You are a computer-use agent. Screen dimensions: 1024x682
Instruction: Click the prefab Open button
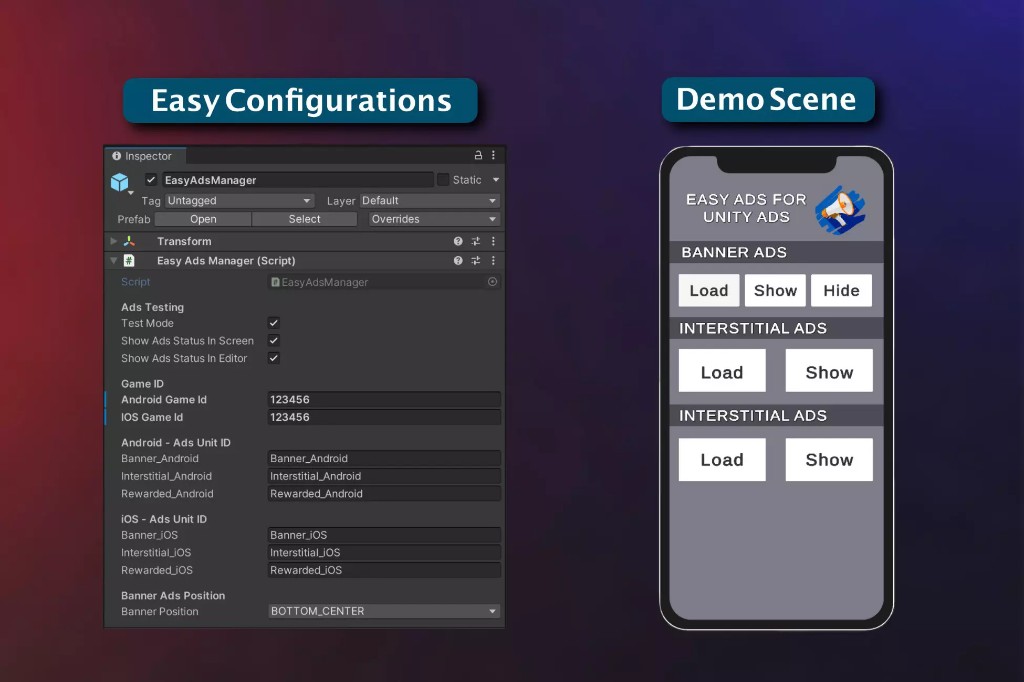203,219
